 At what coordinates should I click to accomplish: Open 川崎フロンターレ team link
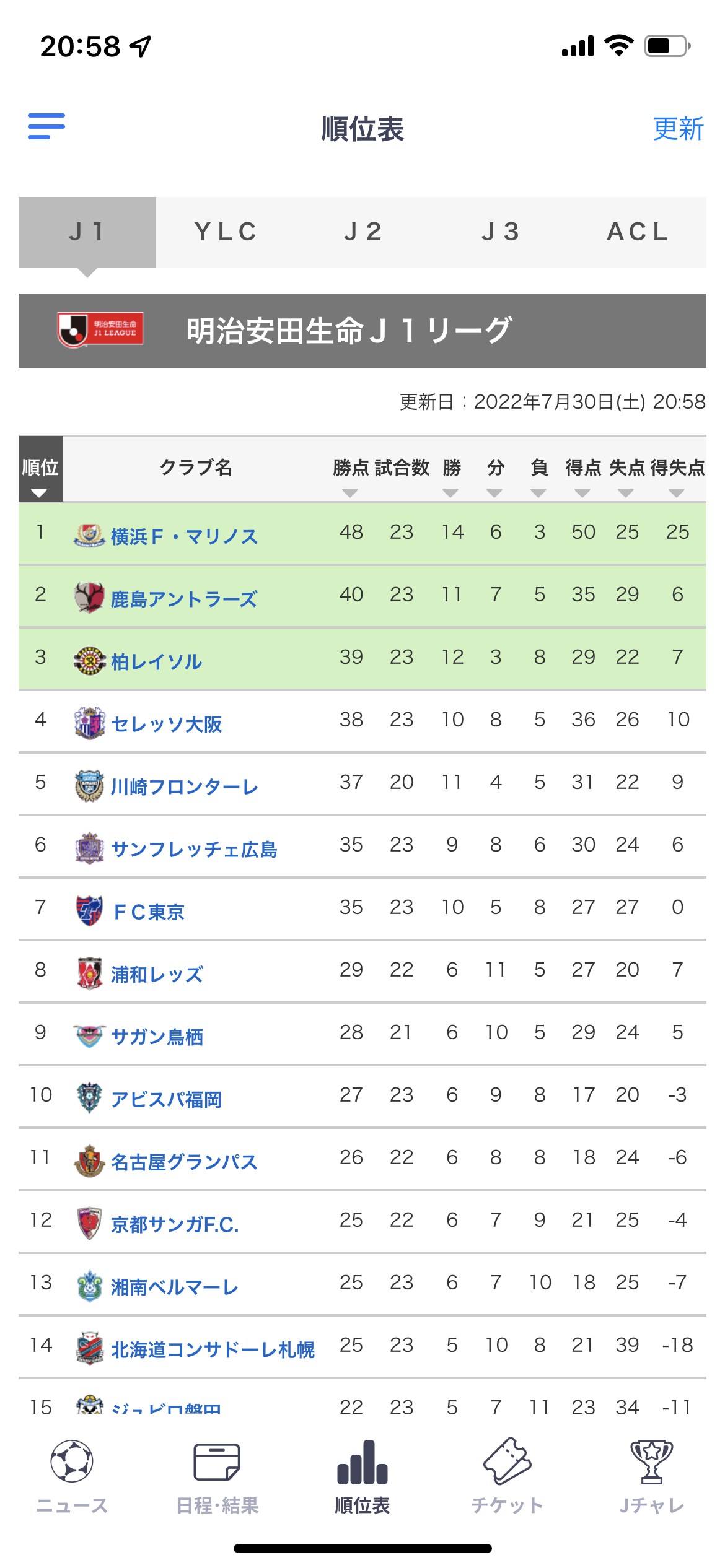click(x=184, y=786)
